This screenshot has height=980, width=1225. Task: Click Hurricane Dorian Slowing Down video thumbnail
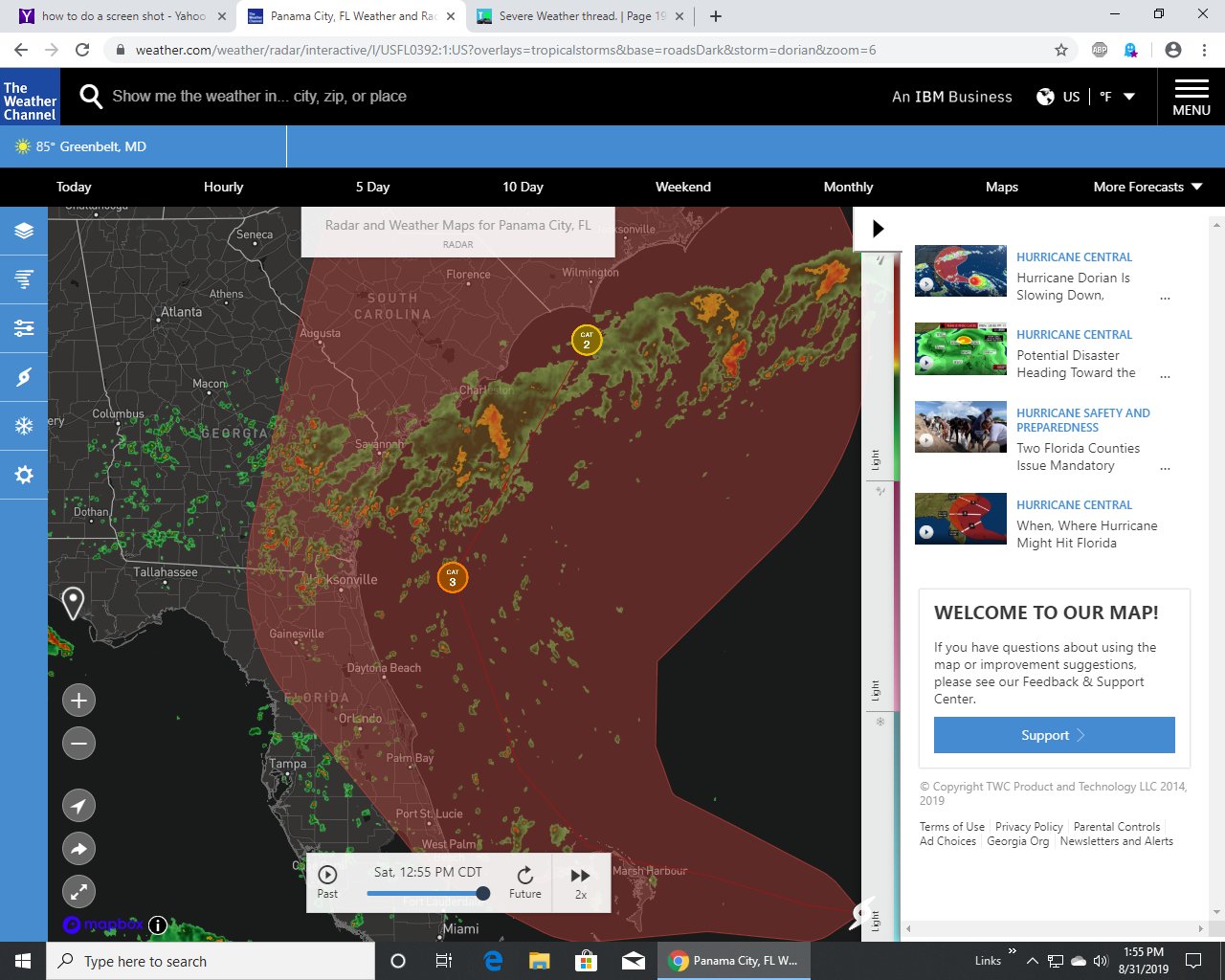[x=960, y=271]
